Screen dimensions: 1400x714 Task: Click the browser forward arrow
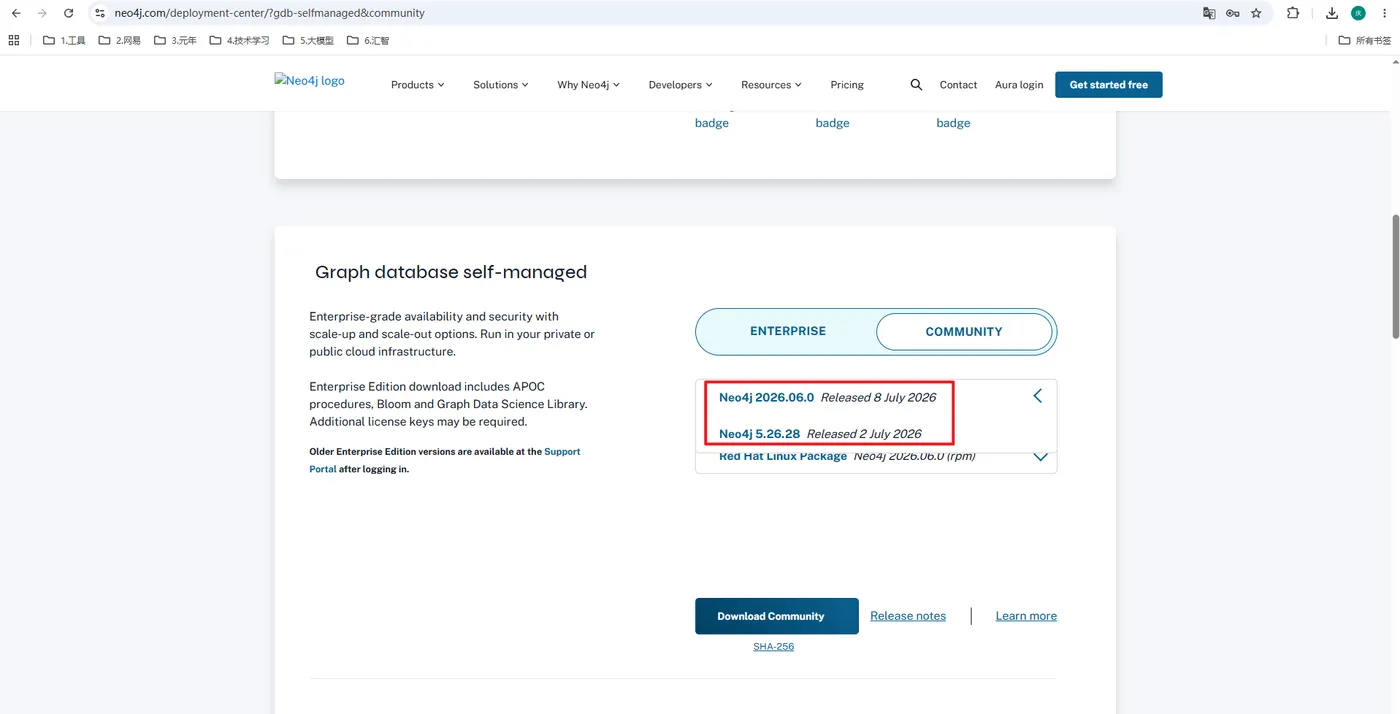[42, 13]
